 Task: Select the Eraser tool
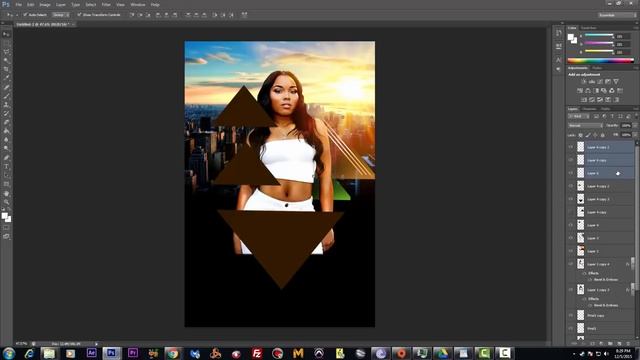coord(6,122)
